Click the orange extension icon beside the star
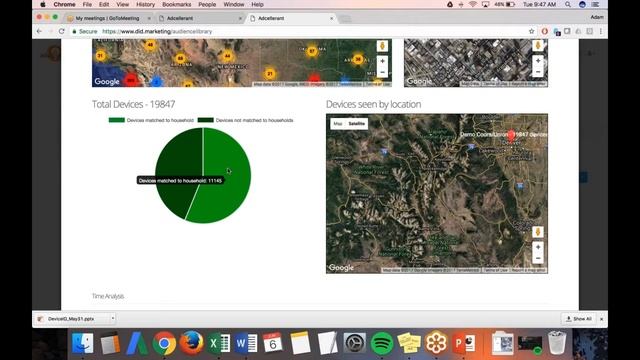Screen dimensions: 640x360 point(544,31)
